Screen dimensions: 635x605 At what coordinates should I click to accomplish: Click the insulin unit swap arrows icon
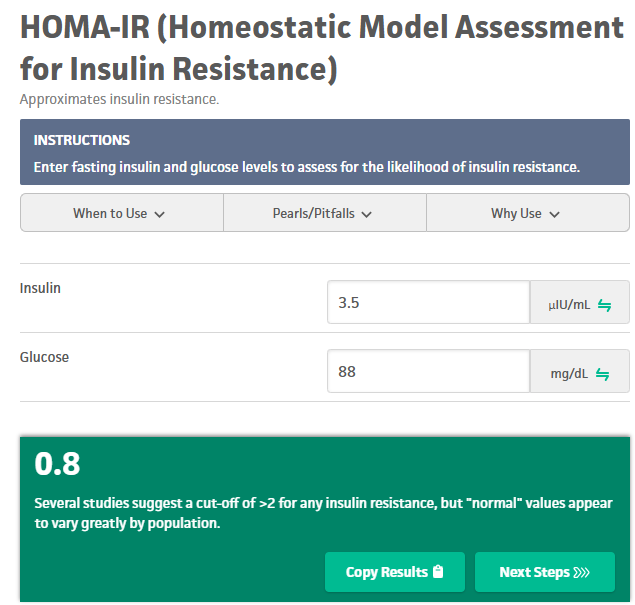[604, 304]
